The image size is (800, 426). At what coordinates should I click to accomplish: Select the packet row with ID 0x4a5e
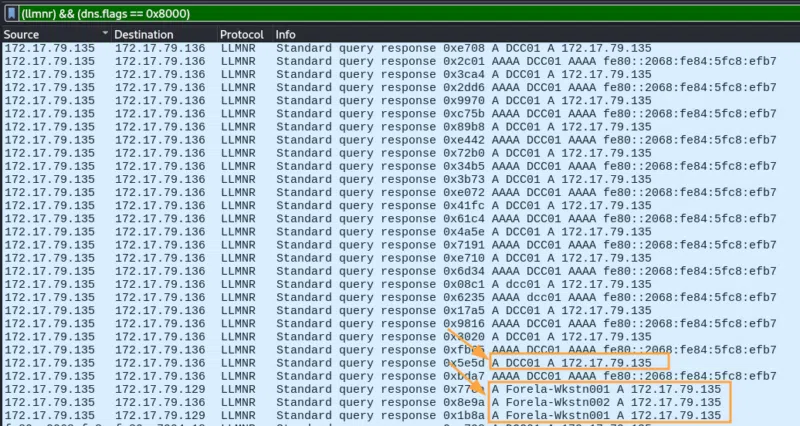pos(401,232)
